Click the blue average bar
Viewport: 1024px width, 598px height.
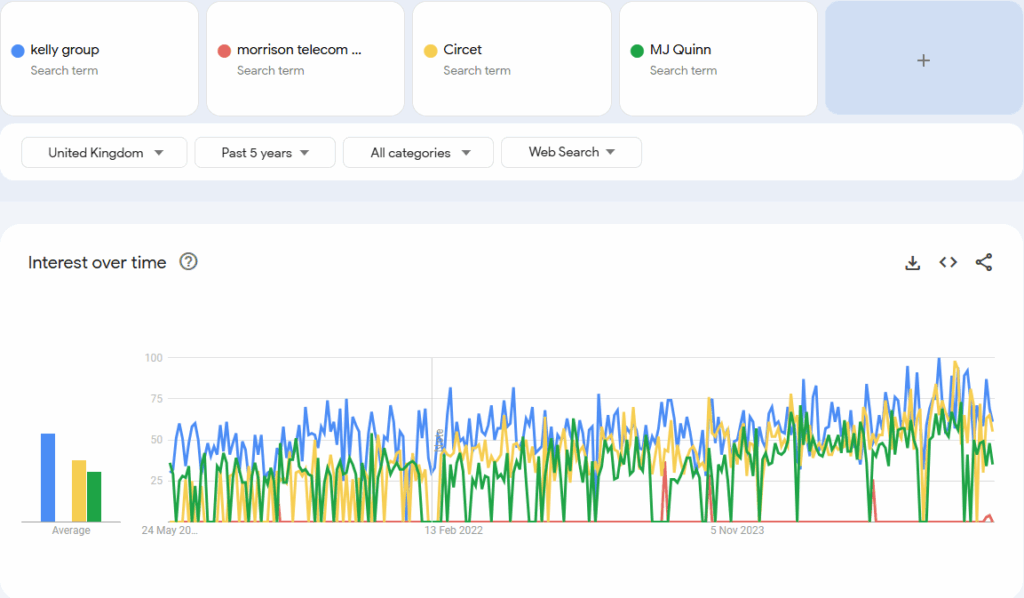click(x=48, y=478)
